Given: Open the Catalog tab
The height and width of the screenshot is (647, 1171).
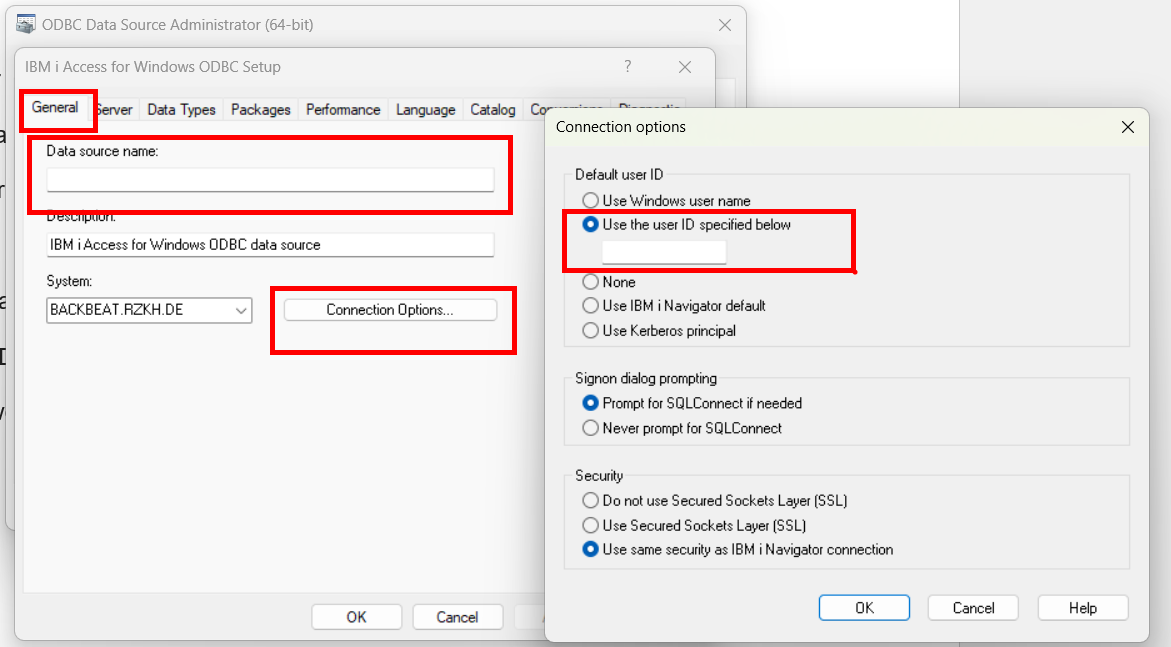Looking at the screenshot, I should (493, 110).
